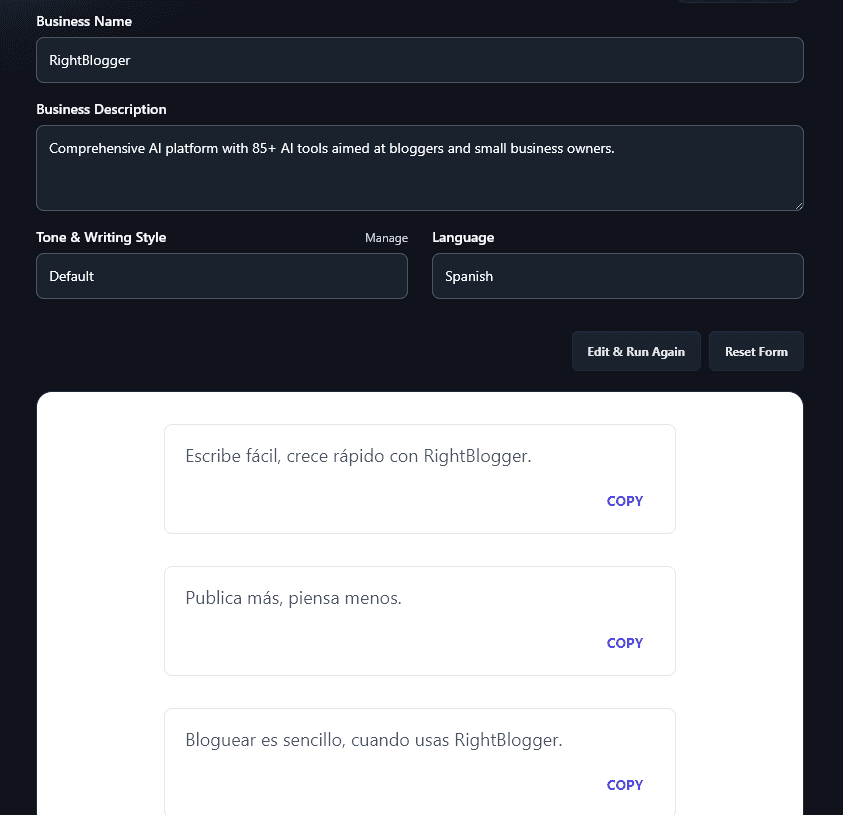
Task: Click the Business Name label
Action: (x=84, y=21)
